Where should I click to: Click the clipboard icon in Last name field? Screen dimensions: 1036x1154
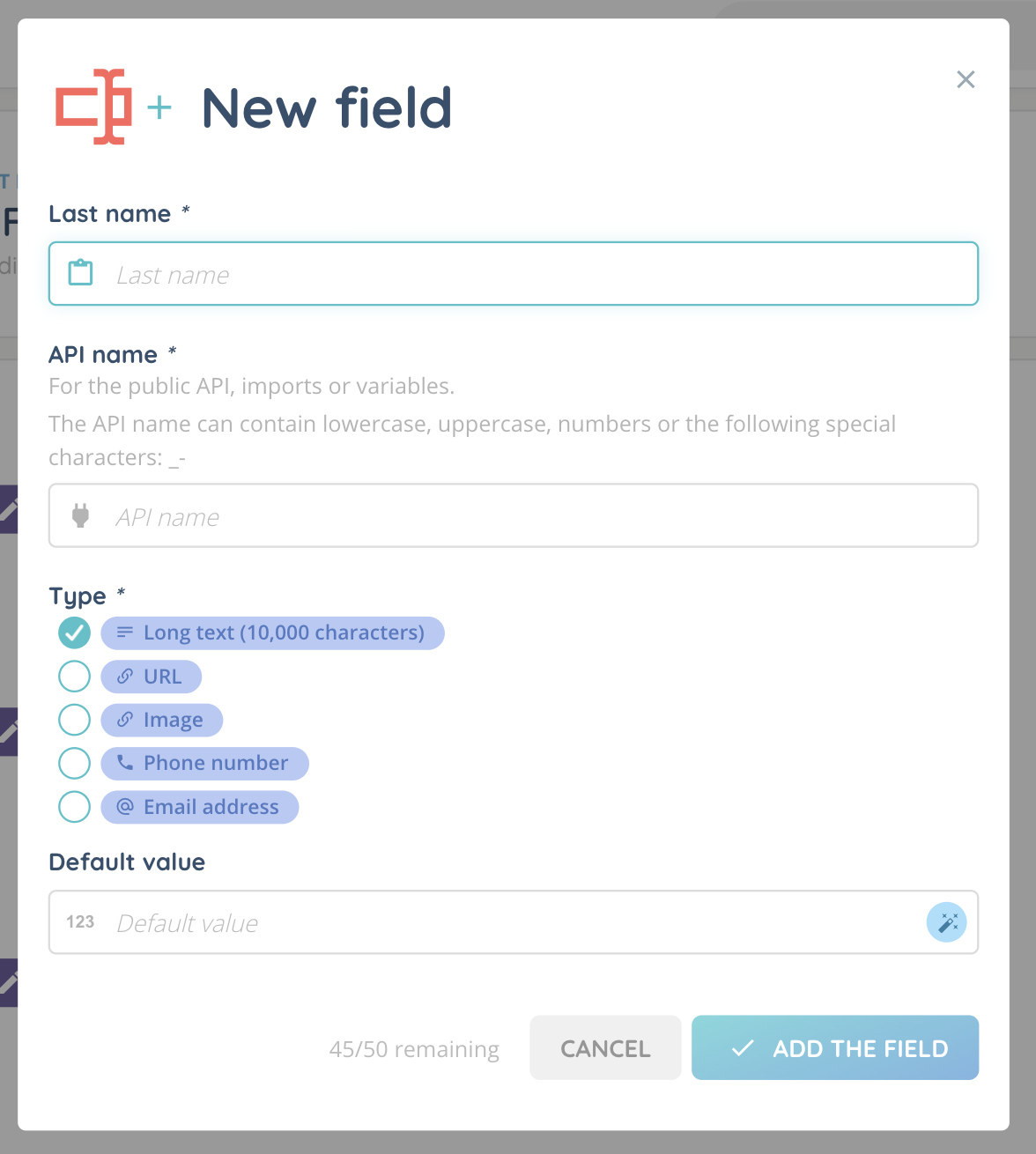pyautogui.click(x=81, y=273)
